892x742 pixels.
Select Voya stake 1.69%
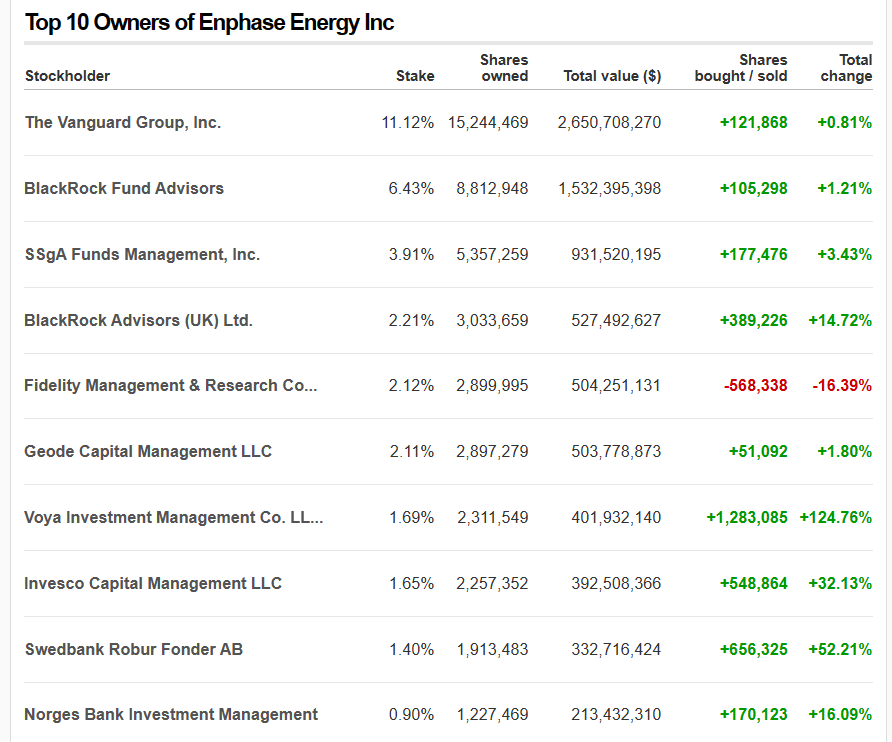411,517
